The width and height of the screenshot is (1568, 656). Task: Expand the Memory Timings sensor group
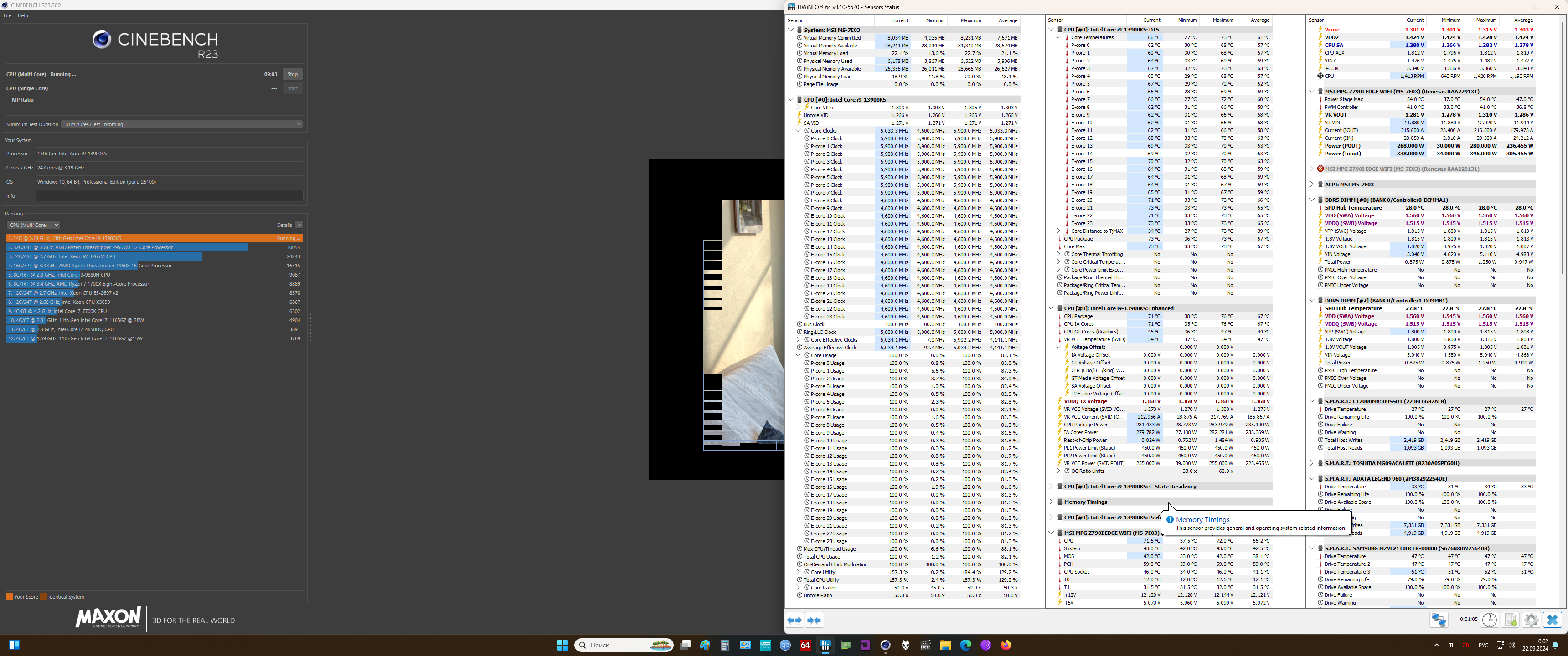click(x=1051, y=502)
